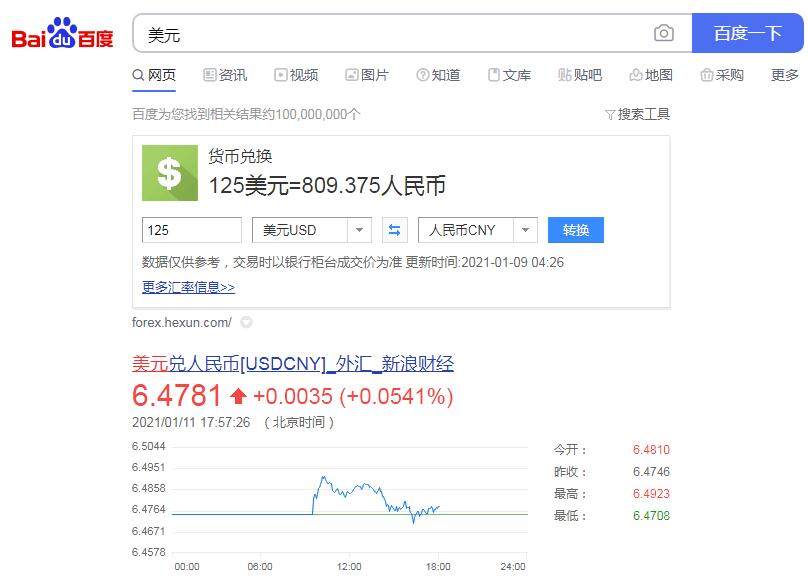
Task: Expand the 更多 tab menu
Action: click(x=784, y=75)
